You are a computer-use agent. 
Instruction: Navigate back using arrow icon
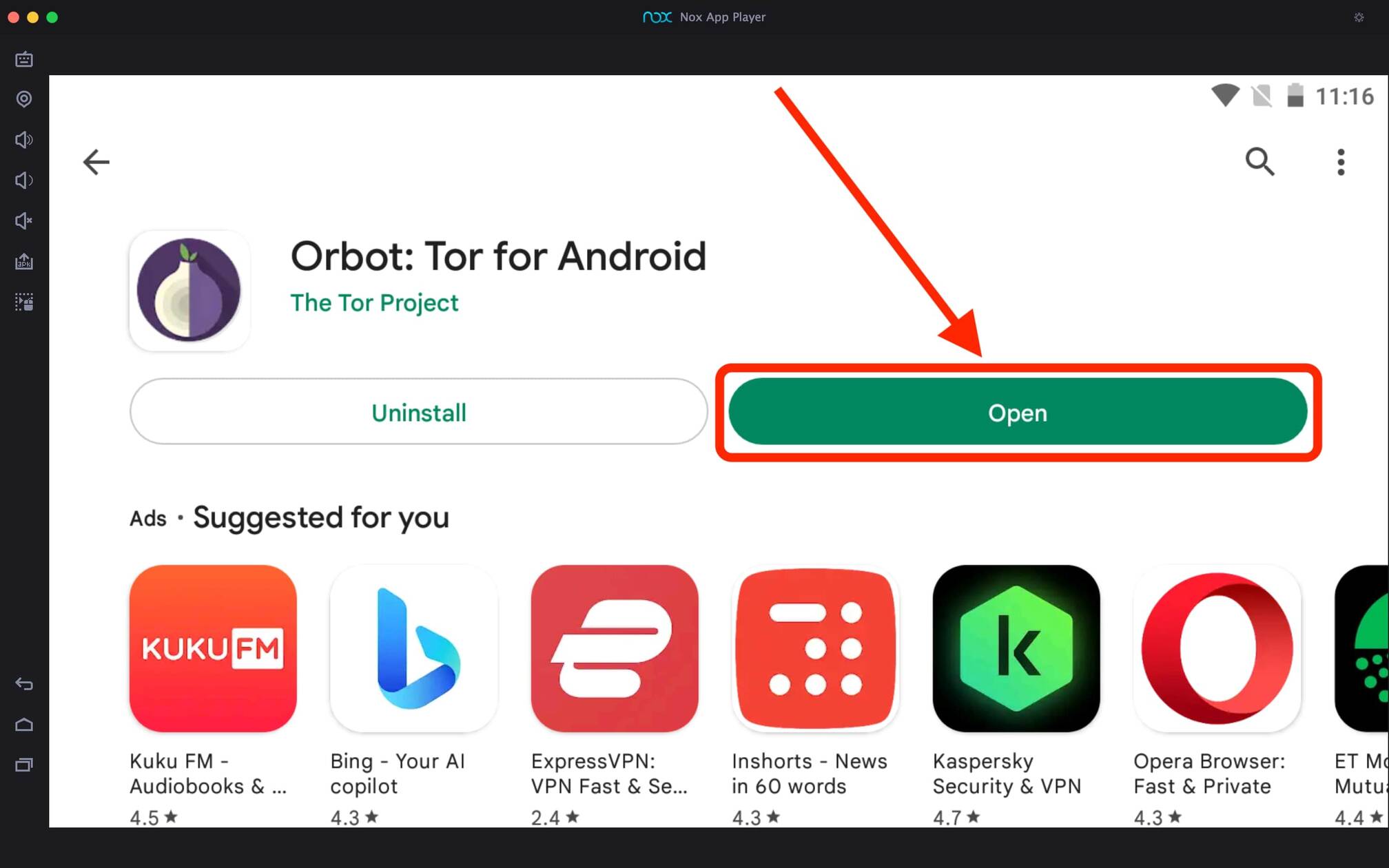coord(96,161)
